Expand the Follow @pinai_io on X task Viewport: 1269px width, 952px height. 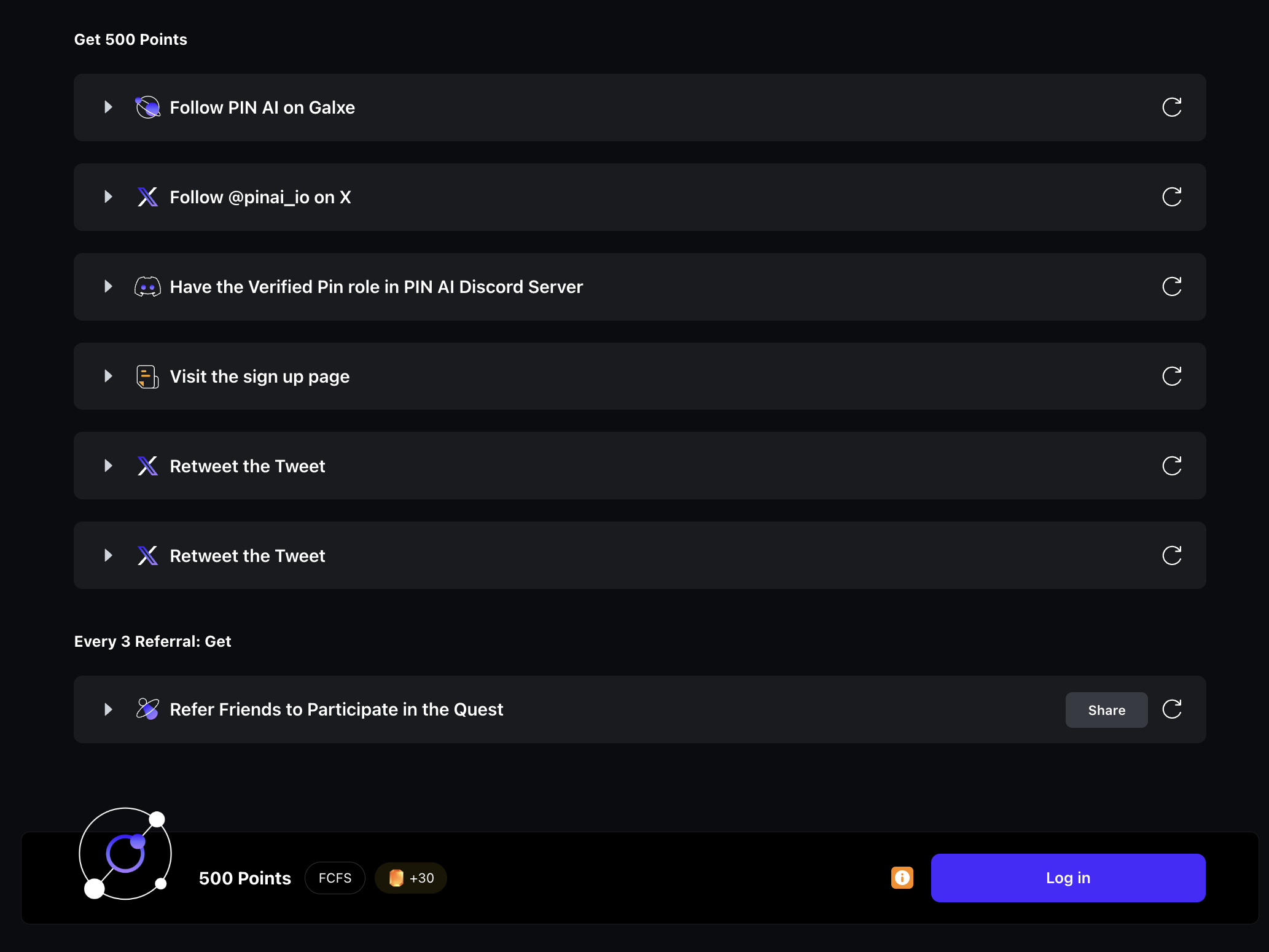pyautogui.click(x=108, y=197)
